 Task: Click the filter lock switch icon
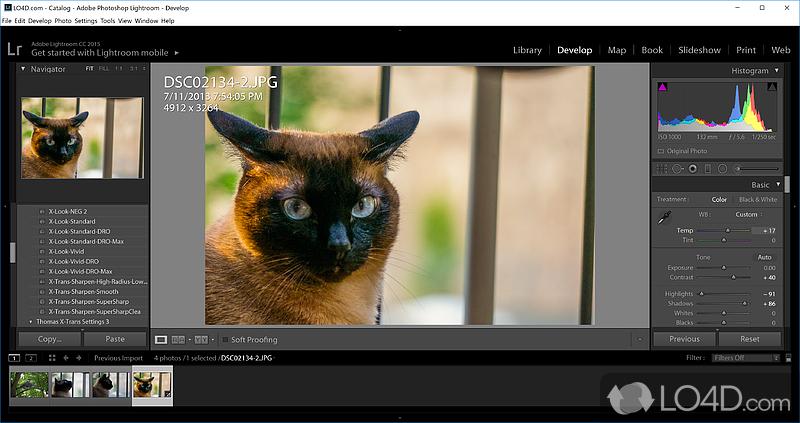click(788, 358)
